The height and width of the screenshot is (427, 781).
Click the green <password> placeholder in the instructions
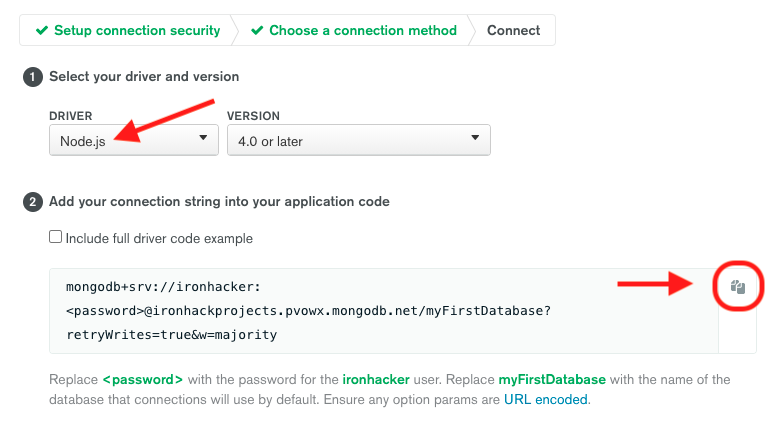(x=142, y=380)
